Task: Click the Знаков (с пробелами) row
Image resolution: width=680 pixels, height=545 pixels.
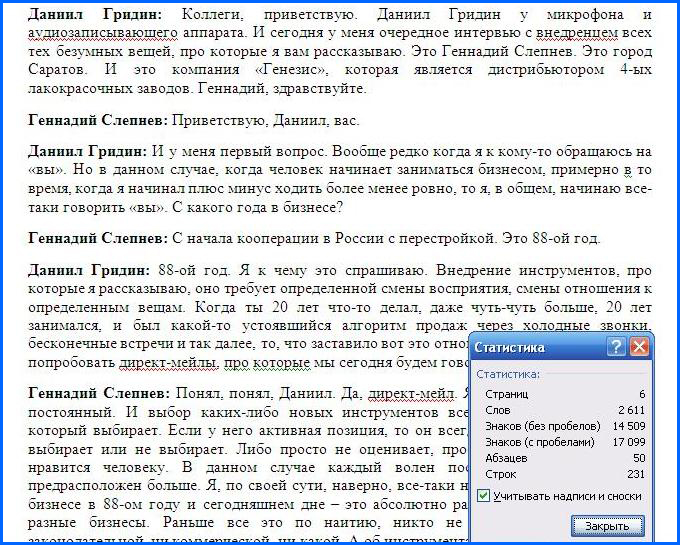Action: [565, 442]
